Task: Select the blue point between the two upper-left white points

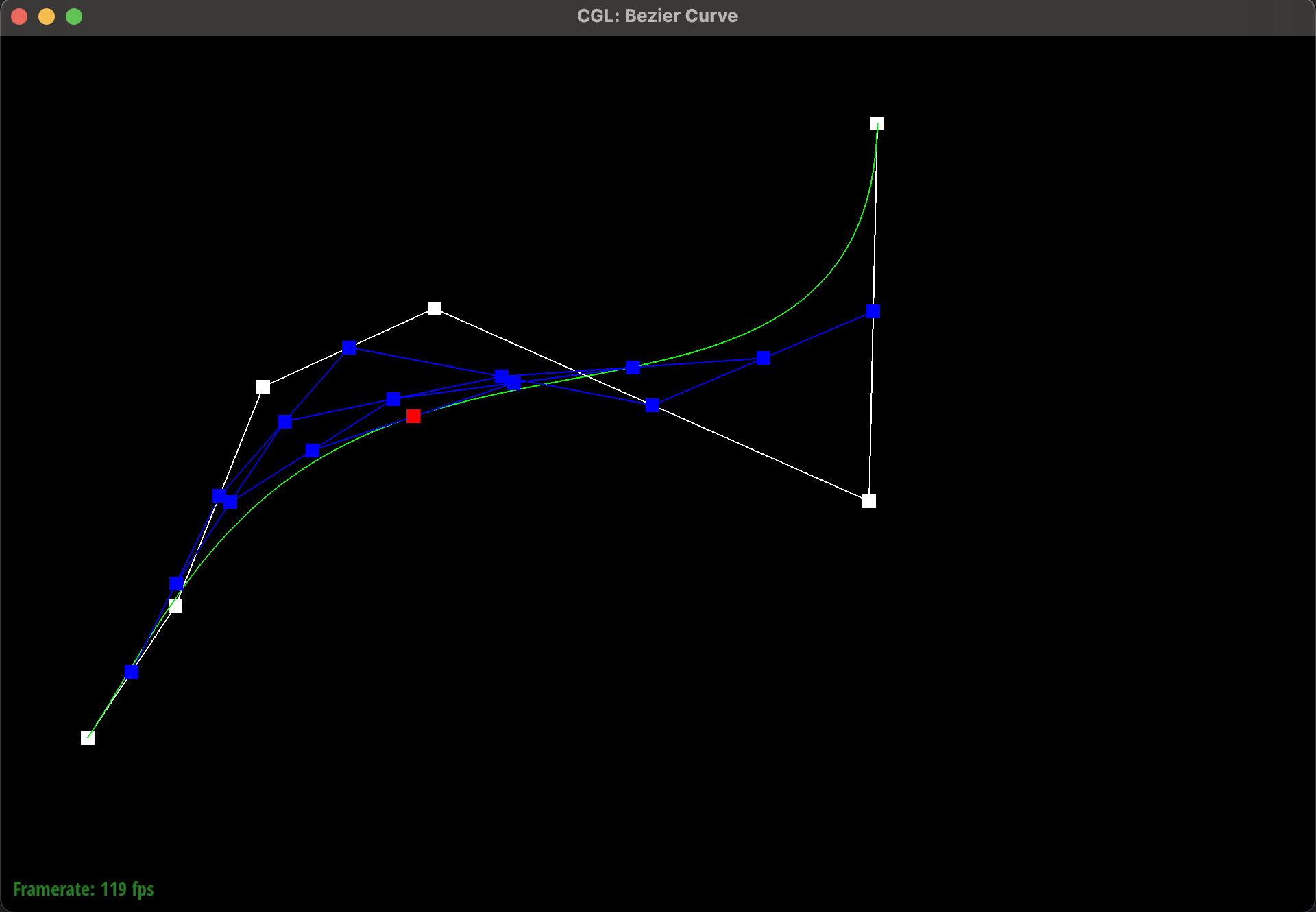Action: pyautogui.click(x=349, y=348)
